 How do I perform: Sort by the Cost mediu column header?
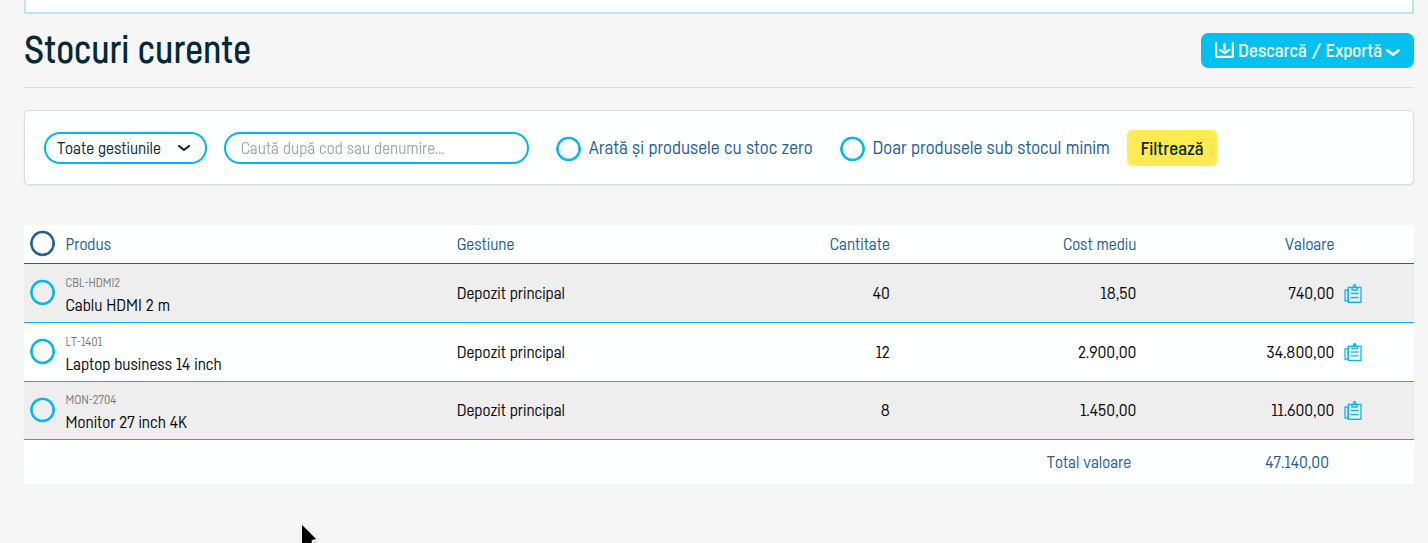coord(1100,244)
